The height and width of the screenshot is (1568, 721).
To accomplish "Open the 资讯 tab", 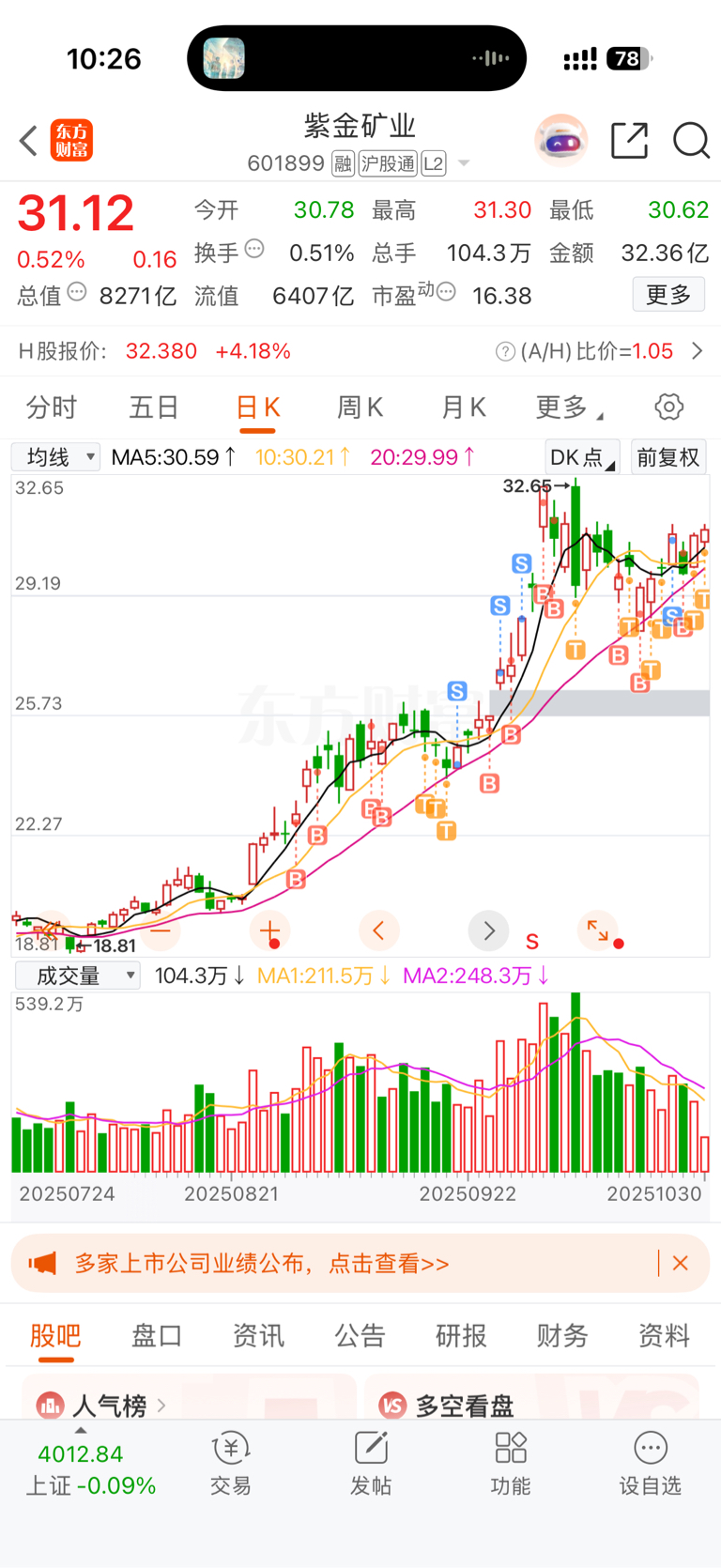I will 258,1335.
